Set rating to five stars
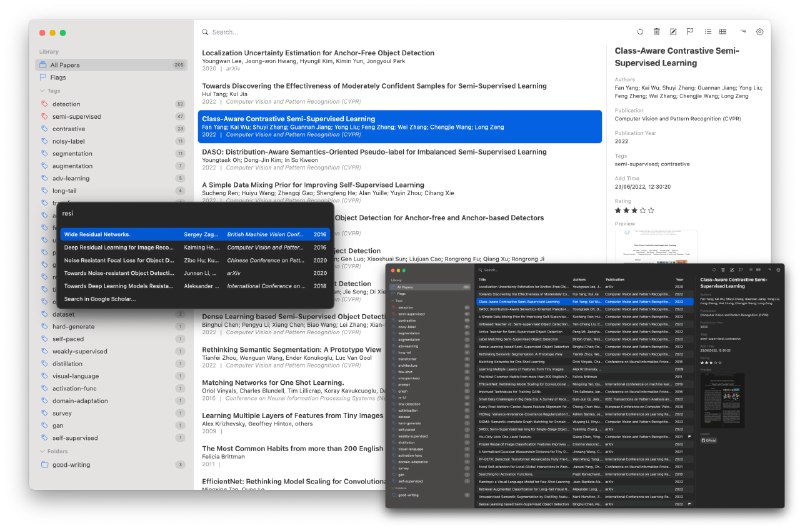The width and height of the screenshot is (800, 528). point(651,210)
